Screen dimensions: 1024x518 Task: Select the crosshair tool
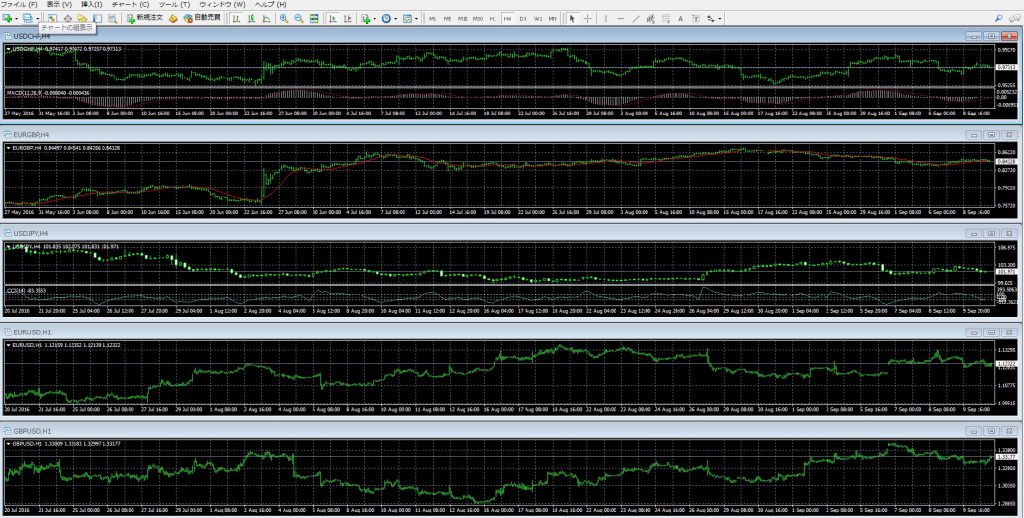pos(588,18)
